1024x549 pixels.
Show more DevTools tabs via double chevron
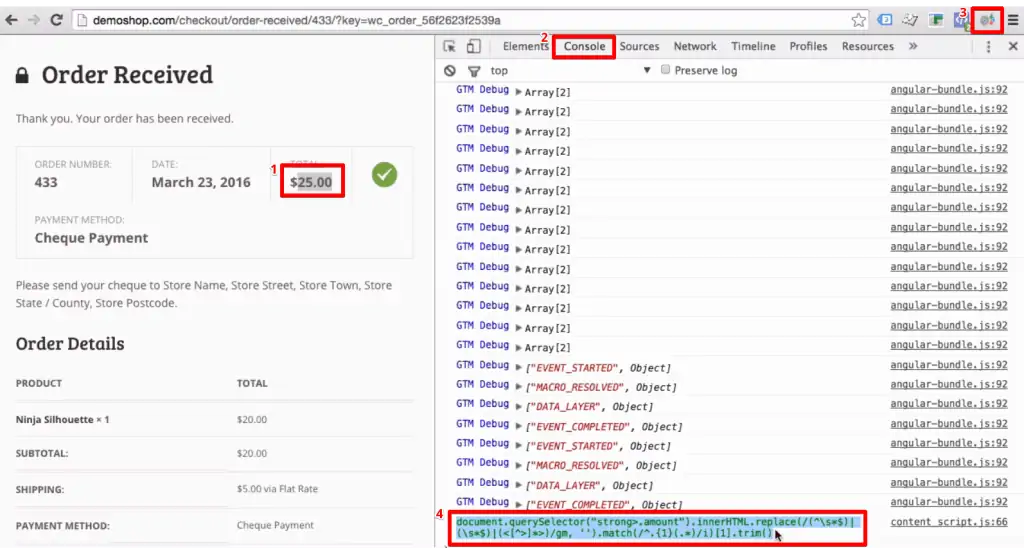point(913,46)
